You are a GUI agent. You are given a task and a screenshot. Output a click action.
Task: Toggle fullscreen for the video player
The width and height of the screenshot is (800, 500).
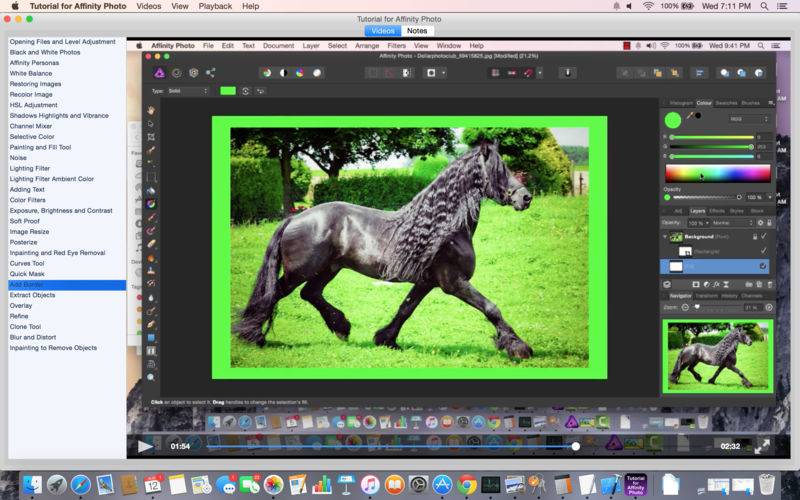click(x=762, y=446)
